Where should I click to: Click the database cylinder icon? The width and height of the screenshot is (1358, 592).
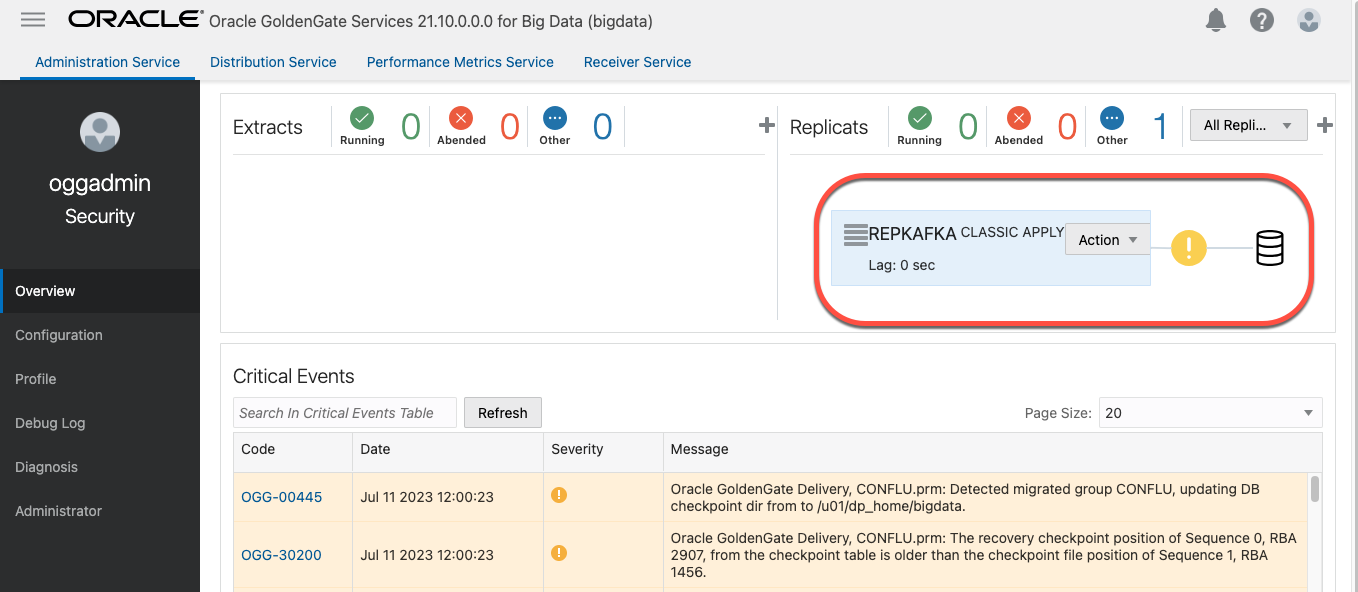click(x=1269, y=247)
